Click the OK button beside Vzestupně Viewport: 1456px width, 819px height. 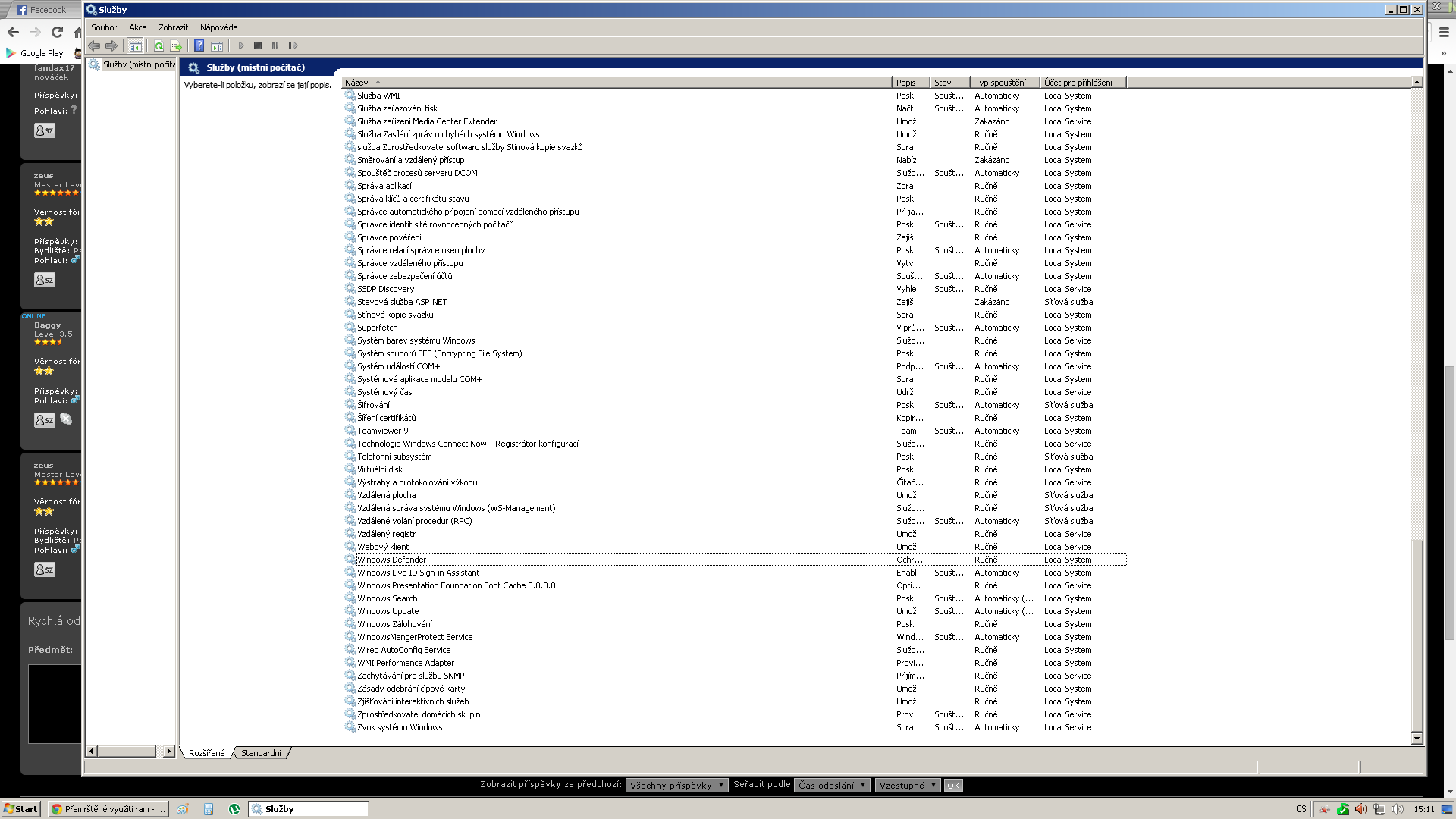point(953,786)
